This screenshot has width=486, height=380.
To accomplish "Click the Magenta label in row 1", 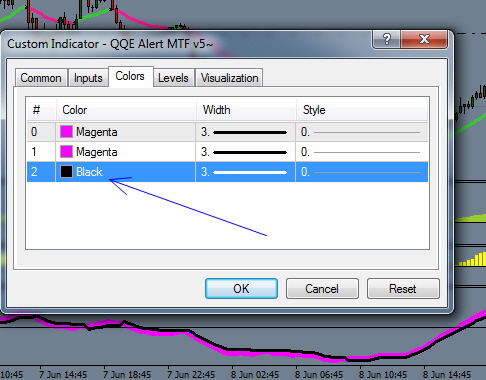I will (97, 152).
